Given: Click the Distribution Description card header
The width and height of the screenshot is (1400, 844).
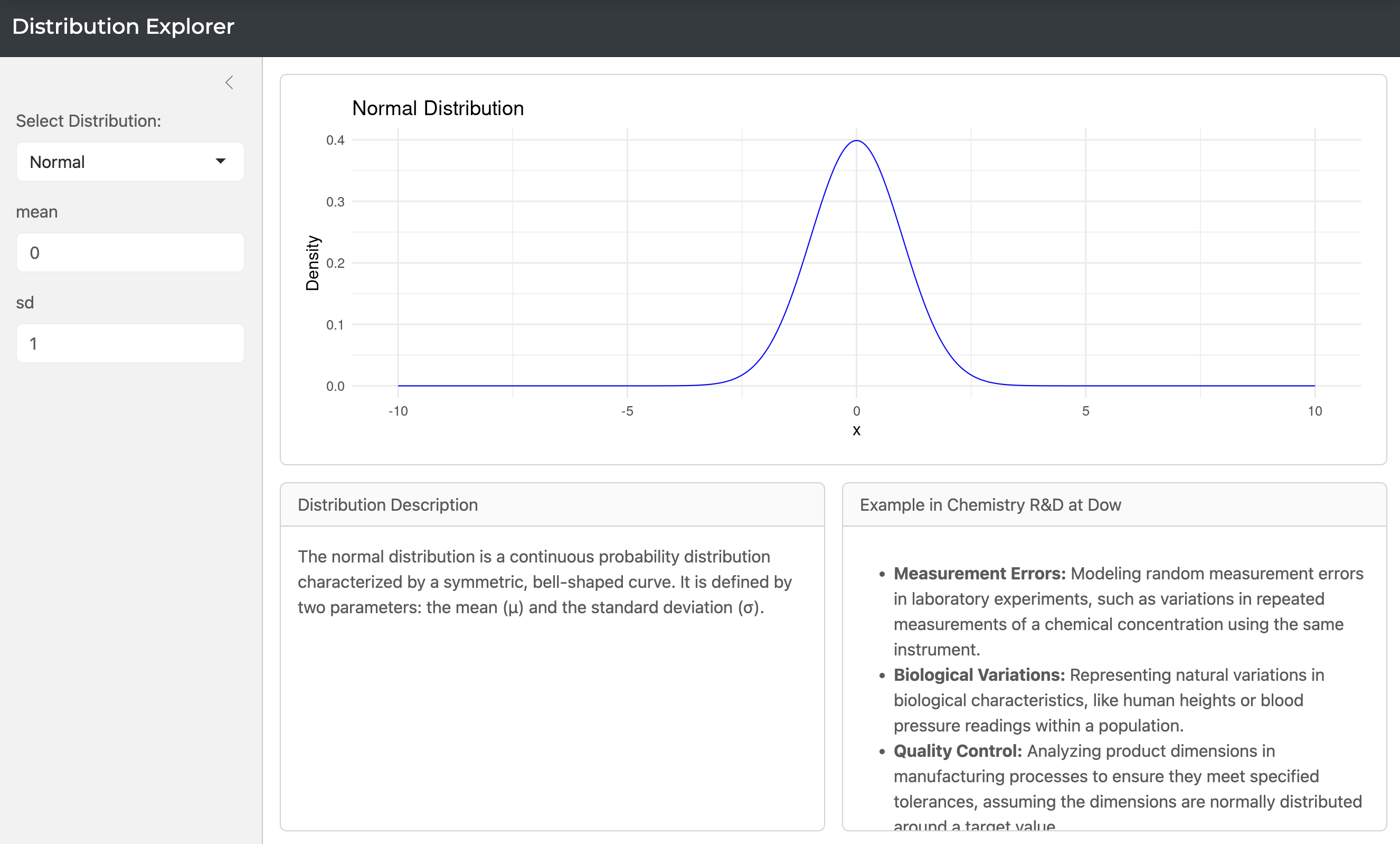Looking at the screenshot, I should [x=387, y=505].
